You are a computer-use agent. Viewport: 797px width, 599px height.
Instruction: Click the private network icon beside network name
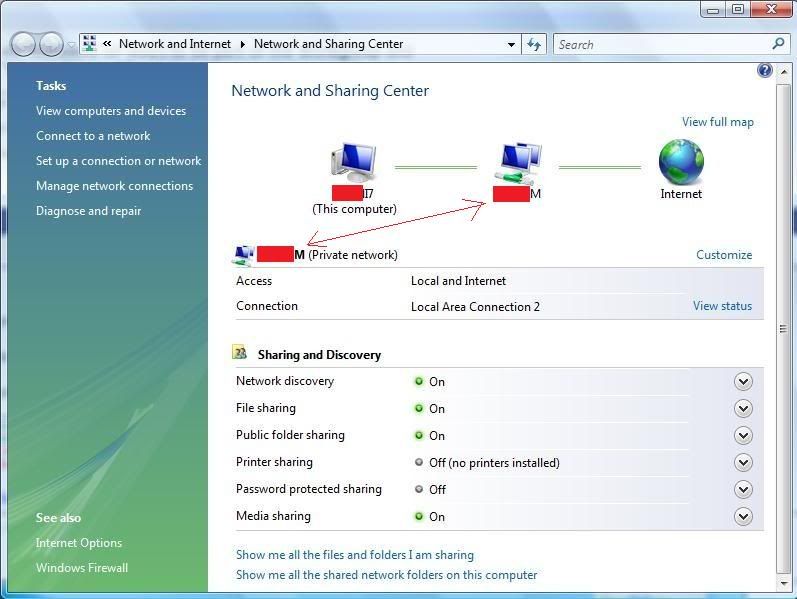pos(242,255)
